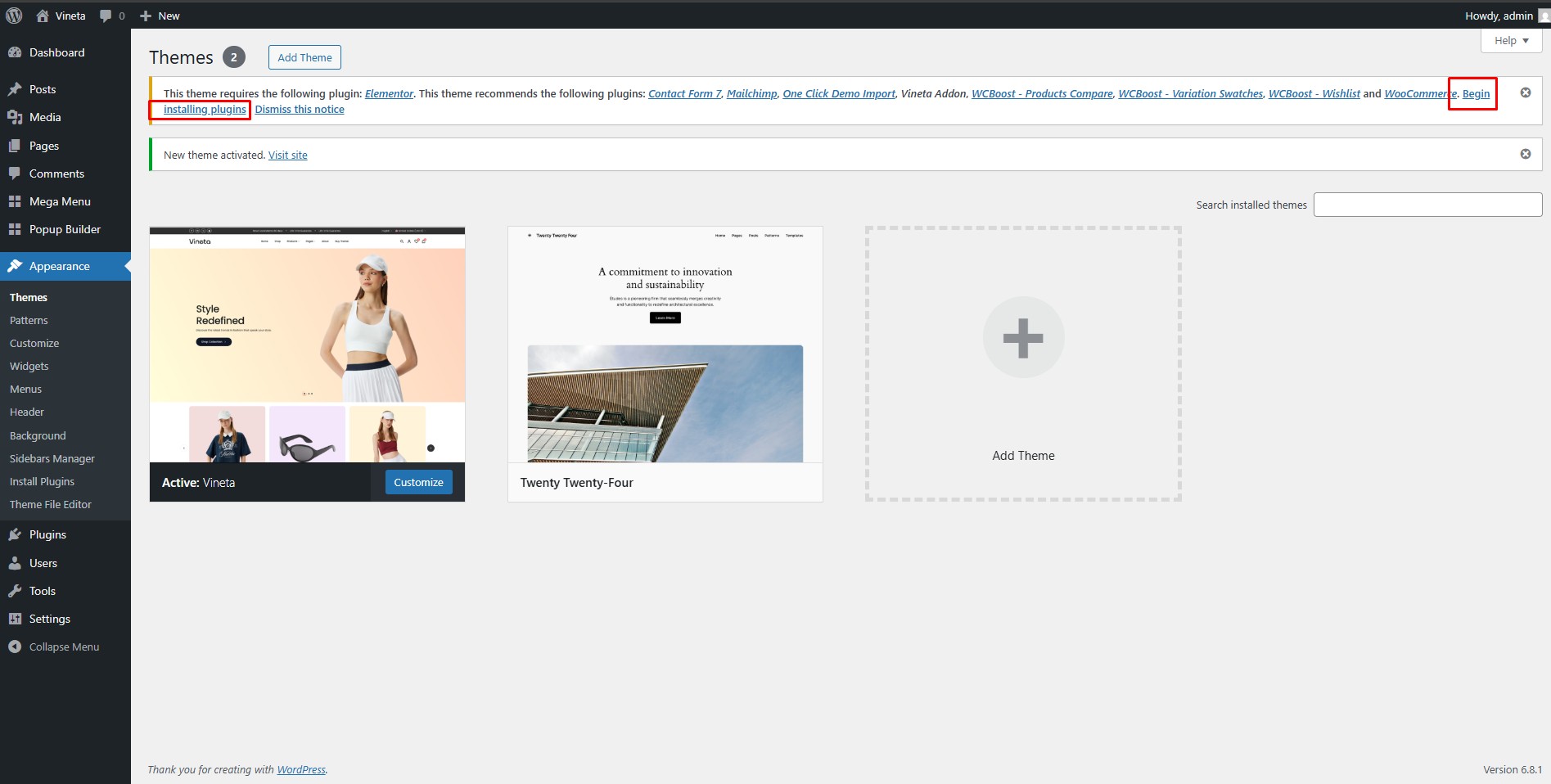Open the Background submenu item
Screen dimensions: 1551x784
[x=38, y=435]
